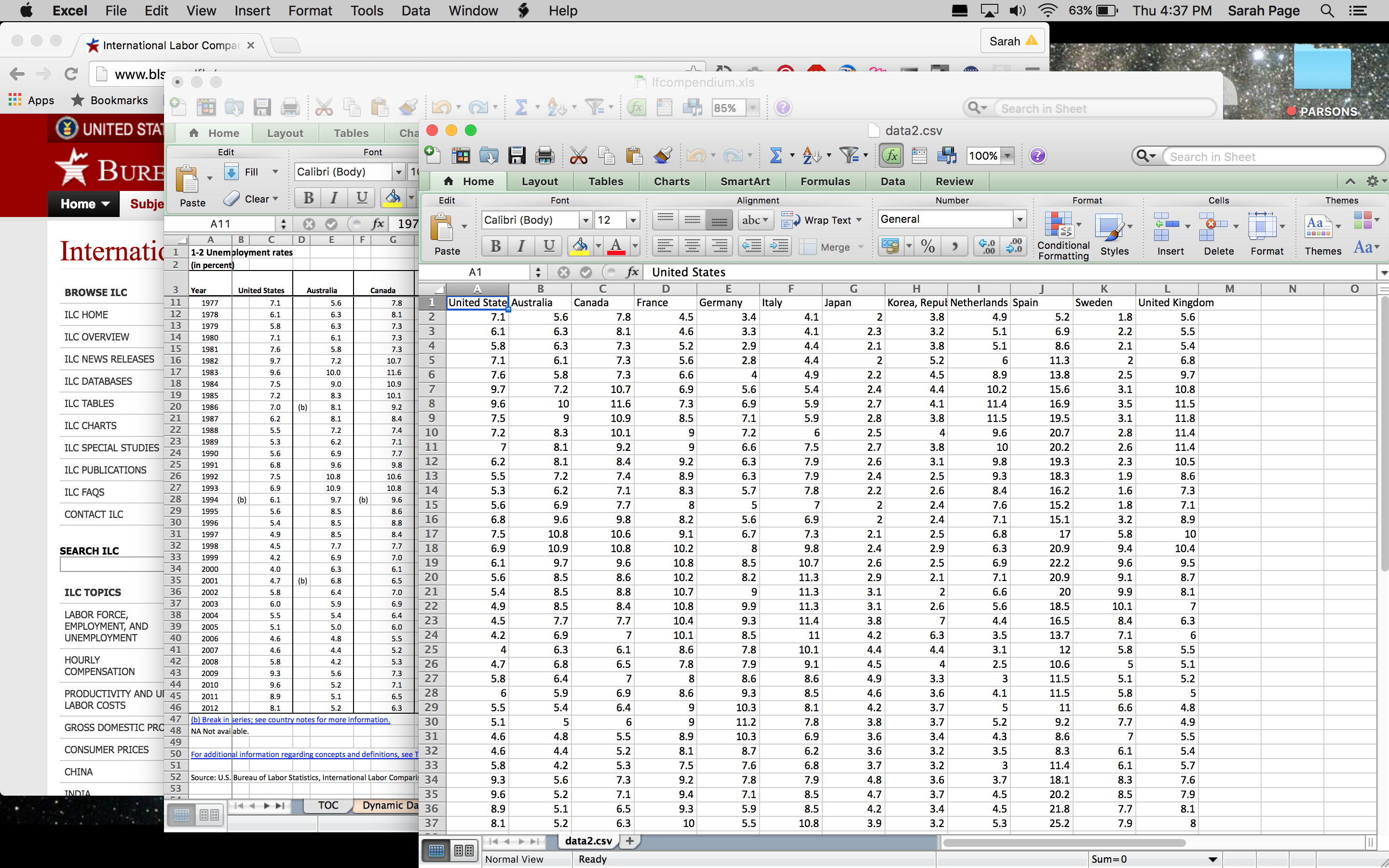The width and height of the screenshot is (1389, 868).
Task: Switch to the Formulas ribbon tab
Action: pyautogui.click(x=825, y=181)
